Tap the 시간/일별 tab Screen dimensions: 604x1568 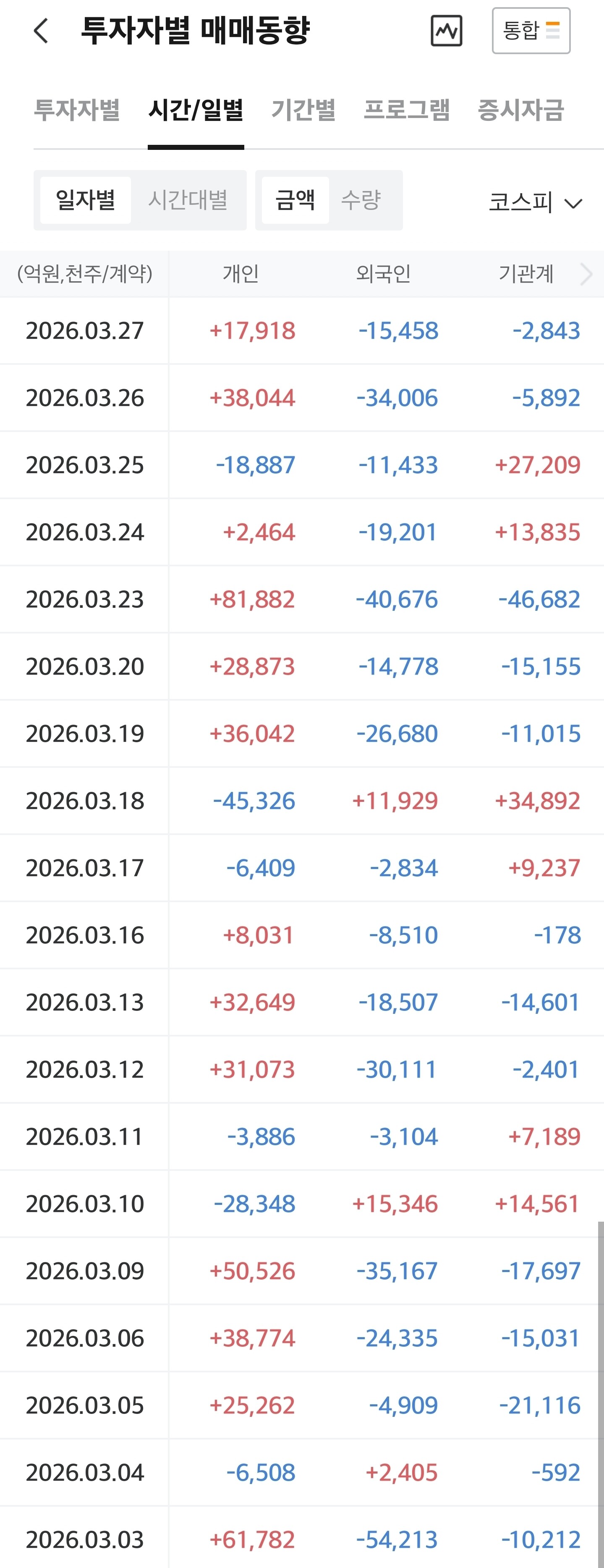point(196,110)
